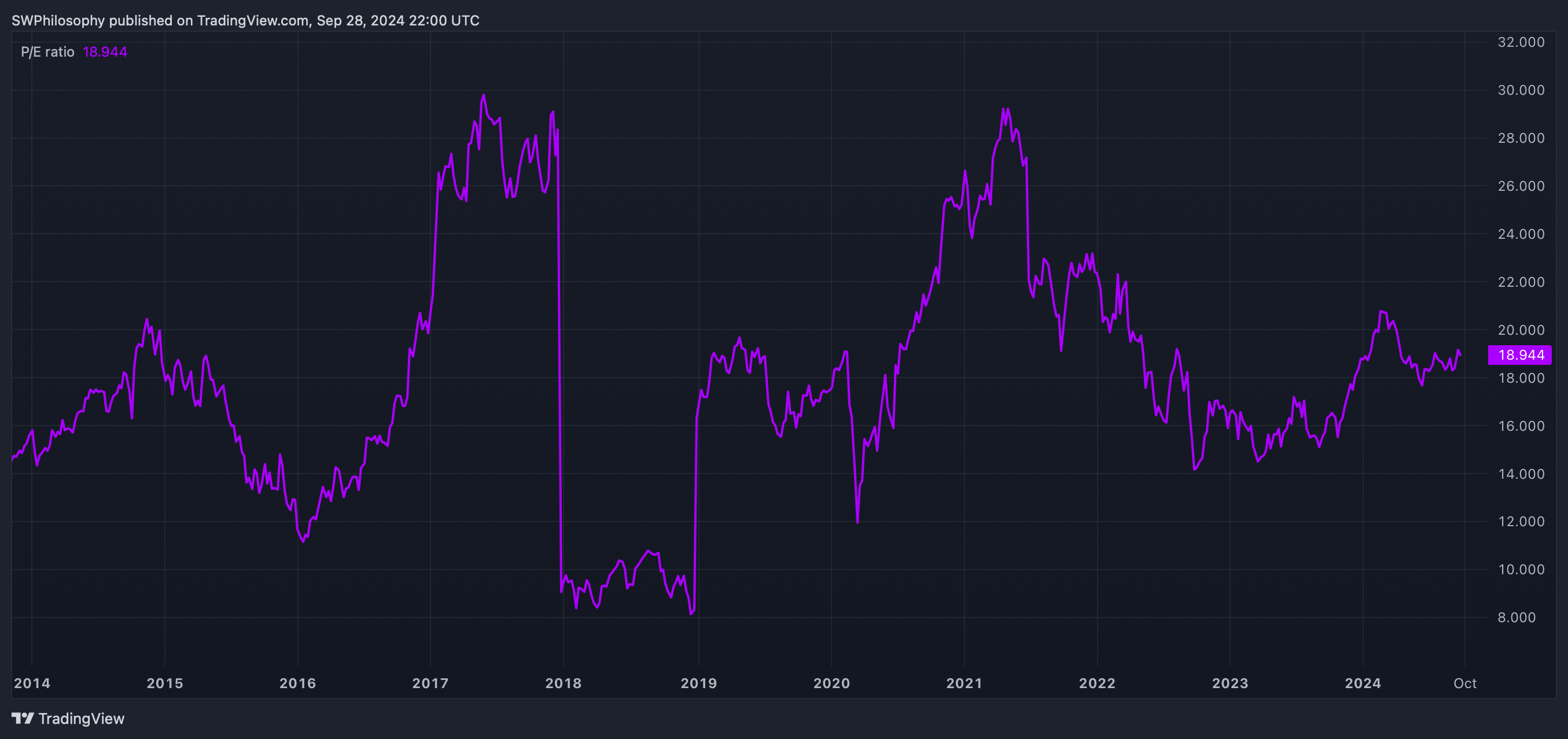Viewport: 1568px width, 739px height.
Task: Click the P/E ratio legend label
Action: click(47, 51)
